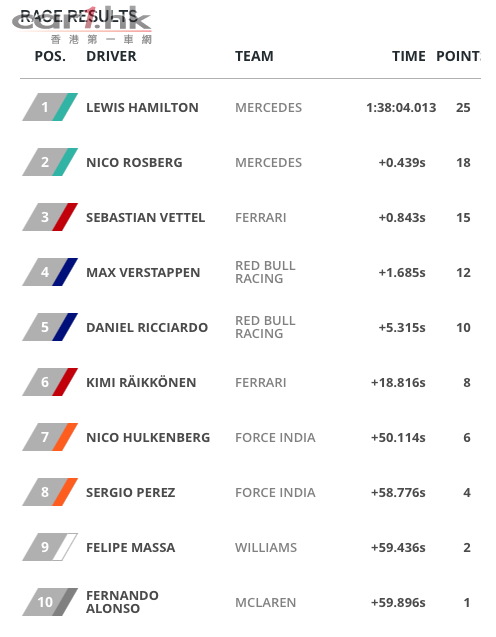This screenshot has height=637, width=496.
Task: Click the car1.hk watermark logo
Action: pos(82,25)
